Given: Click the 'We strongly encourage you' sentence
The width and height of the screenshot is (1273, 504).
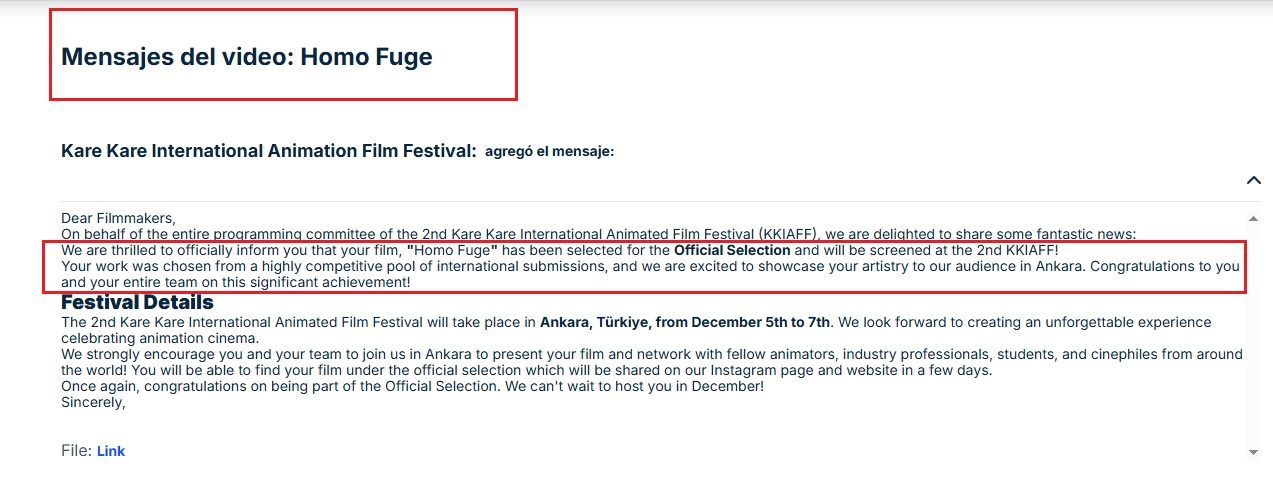Looking at the screenshot, I should click(400, 355).
